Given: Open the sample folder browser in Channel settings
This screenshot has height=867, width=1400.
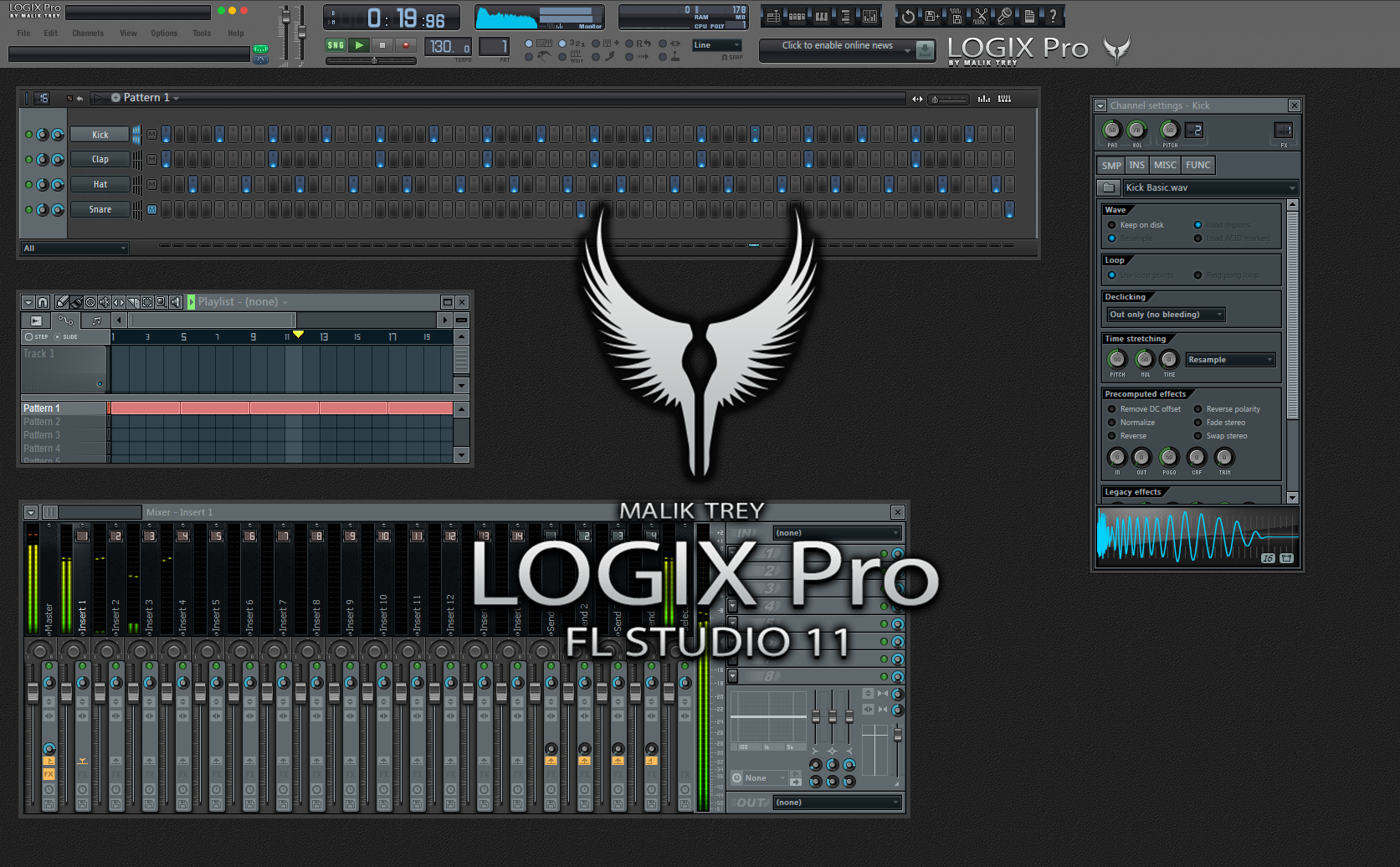Looking at the screenshot, I should pos(1108,187).
